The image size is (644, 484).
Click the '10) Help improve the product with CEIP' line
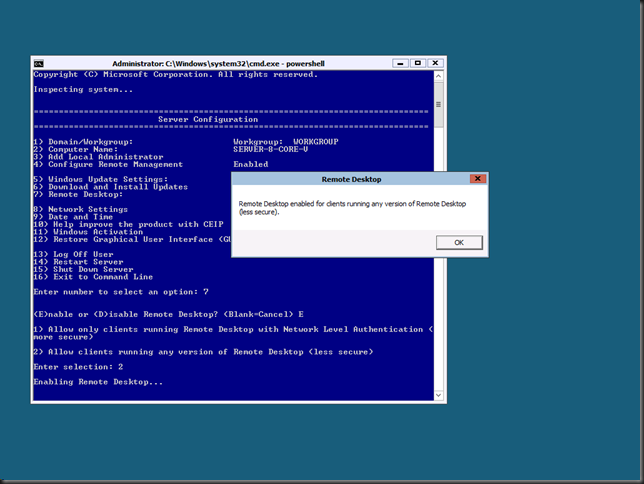[x=128, y=224]
